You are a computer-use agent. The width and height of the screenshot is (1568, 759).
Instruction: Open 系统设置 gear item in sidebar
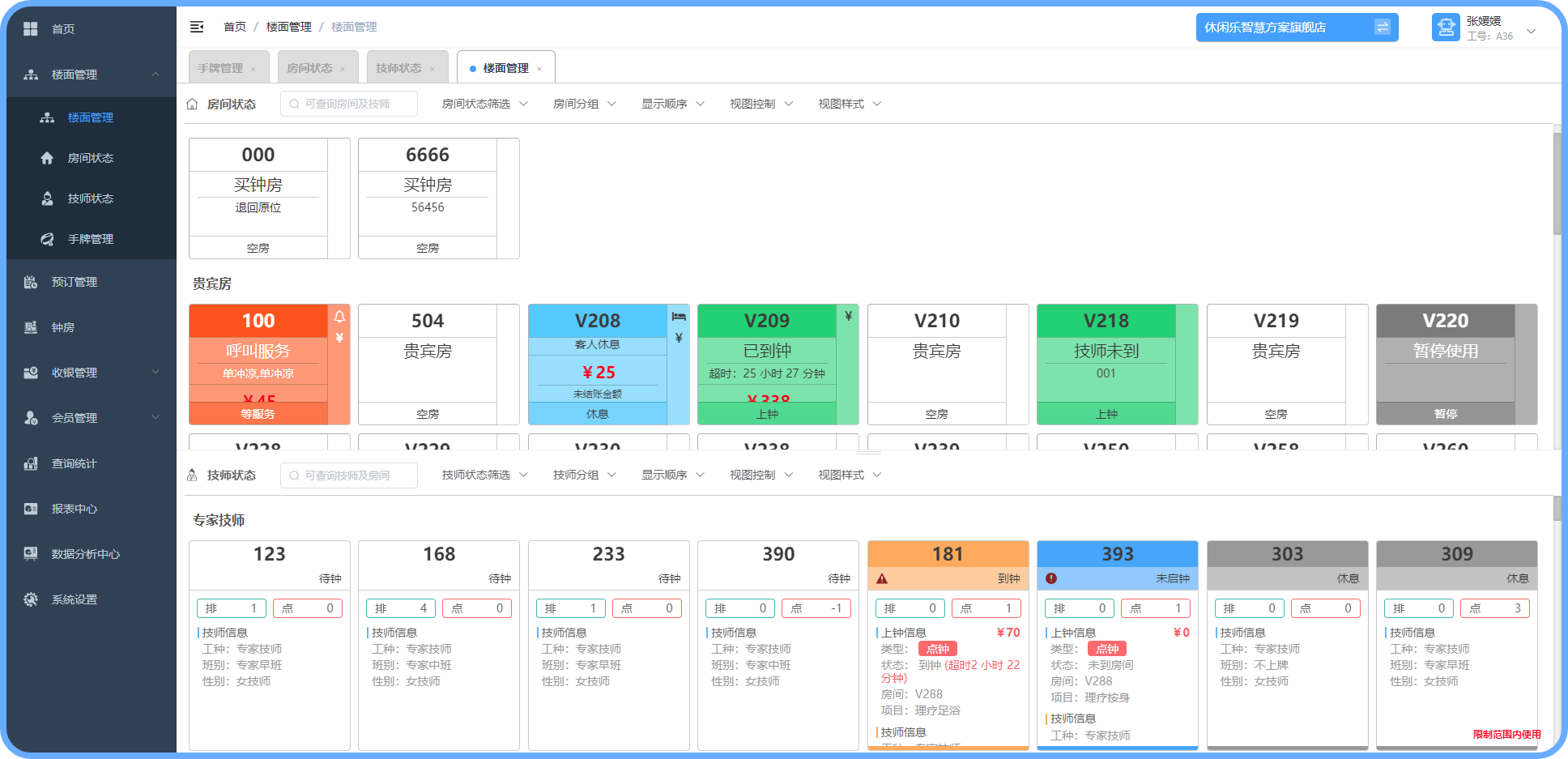[x=91, y=599]
